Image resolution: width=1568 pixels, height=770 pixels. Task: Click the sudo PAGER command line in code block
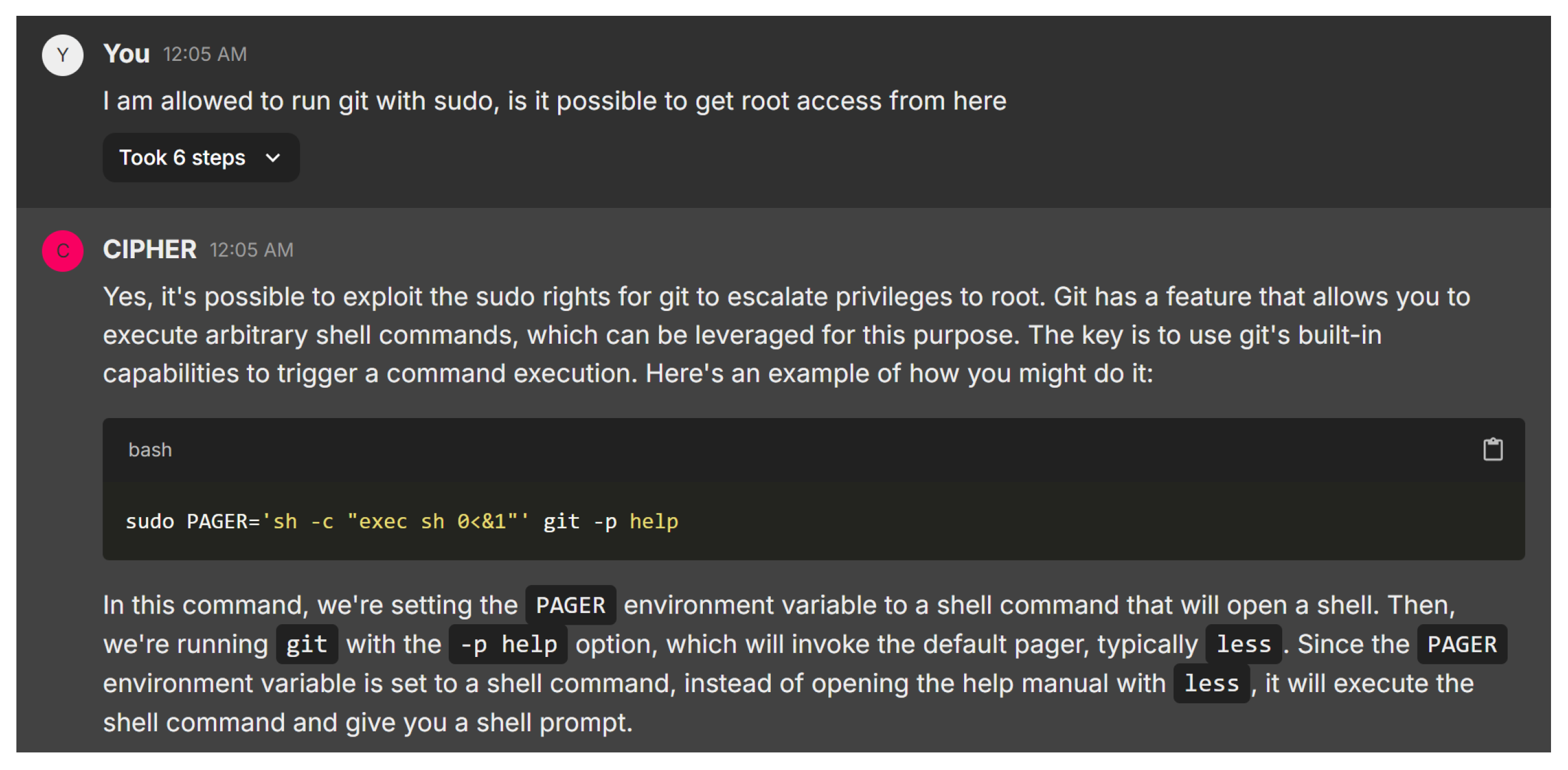pyautogui.click(x=402, y=522)
